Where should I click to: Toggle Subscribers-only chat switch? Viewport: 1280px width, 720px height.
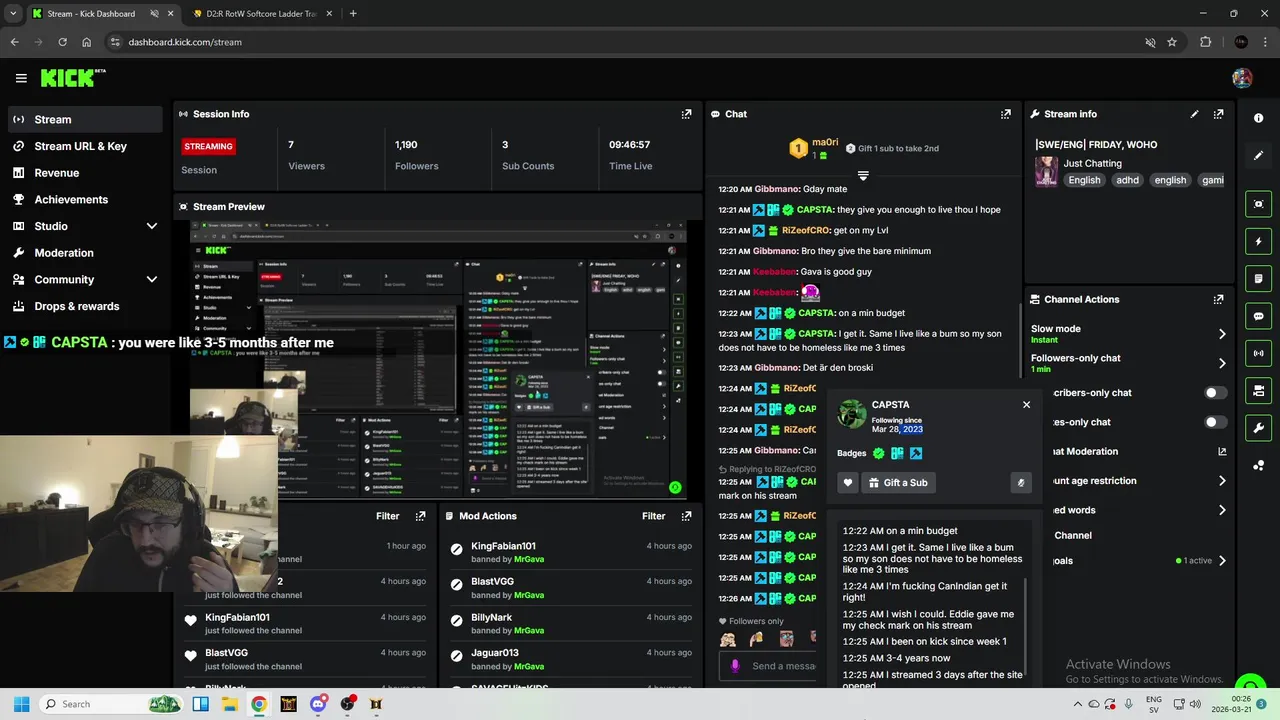pos(1215,393)
